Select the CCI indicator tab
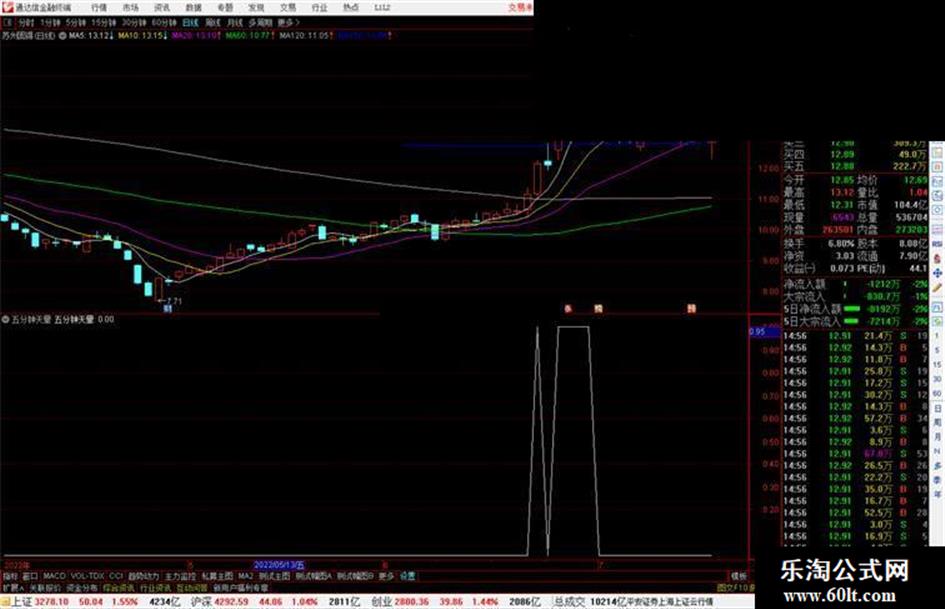Image resolution: width=945 pixels, height=609 pixels. (116, 576)
